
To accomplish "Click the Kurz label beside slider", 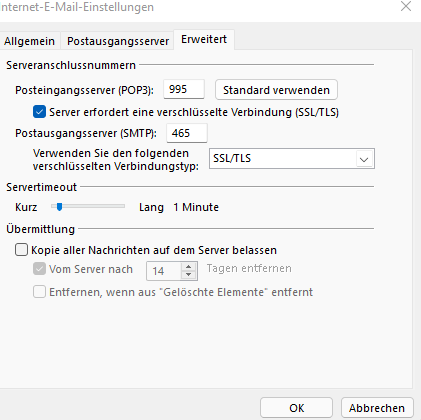I will [x=26, y=207].
